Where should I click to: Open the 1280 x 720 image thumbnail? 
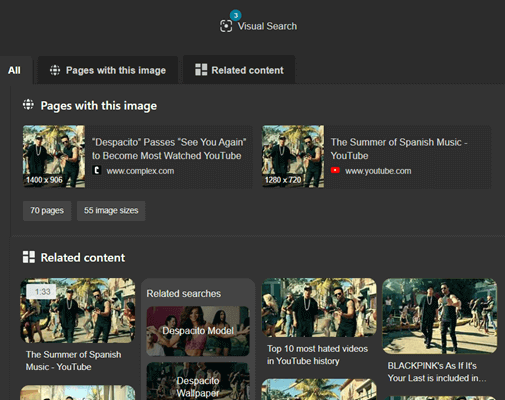pos(293,156)
